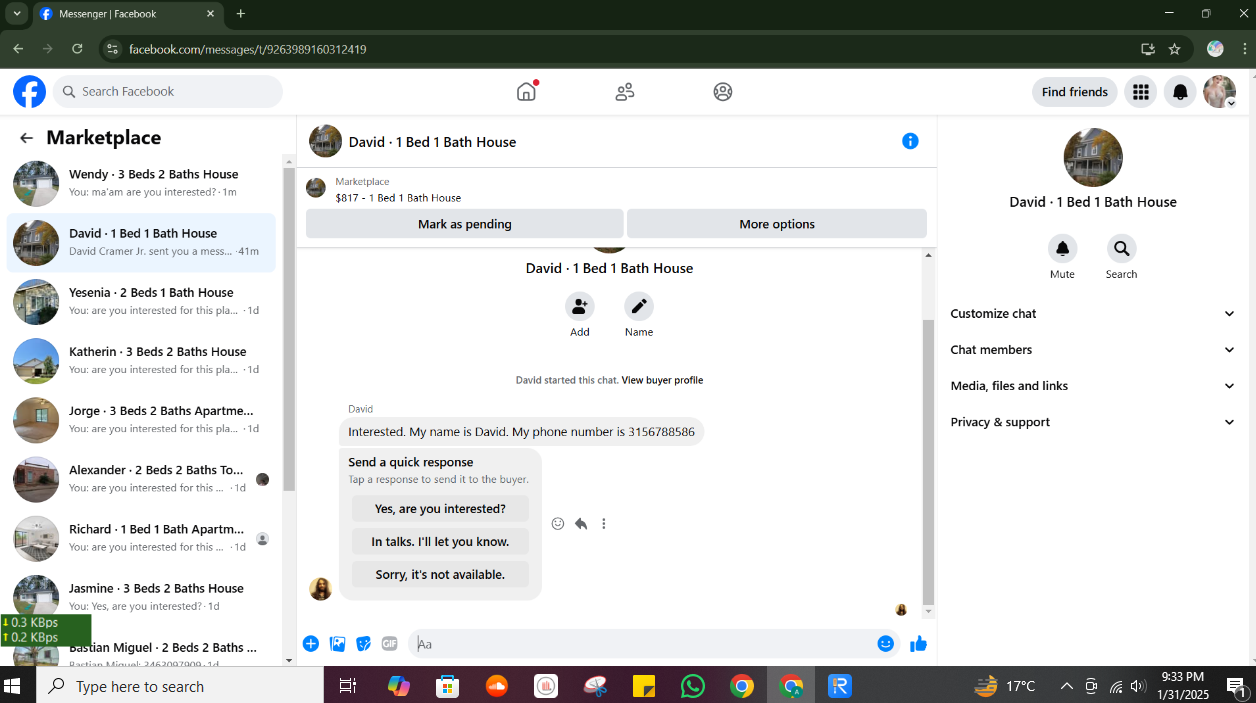Expand Media, files and links section
The width and height of the screenshot is (1256, 703).
pyautogui.click(x=1093, y=386)
